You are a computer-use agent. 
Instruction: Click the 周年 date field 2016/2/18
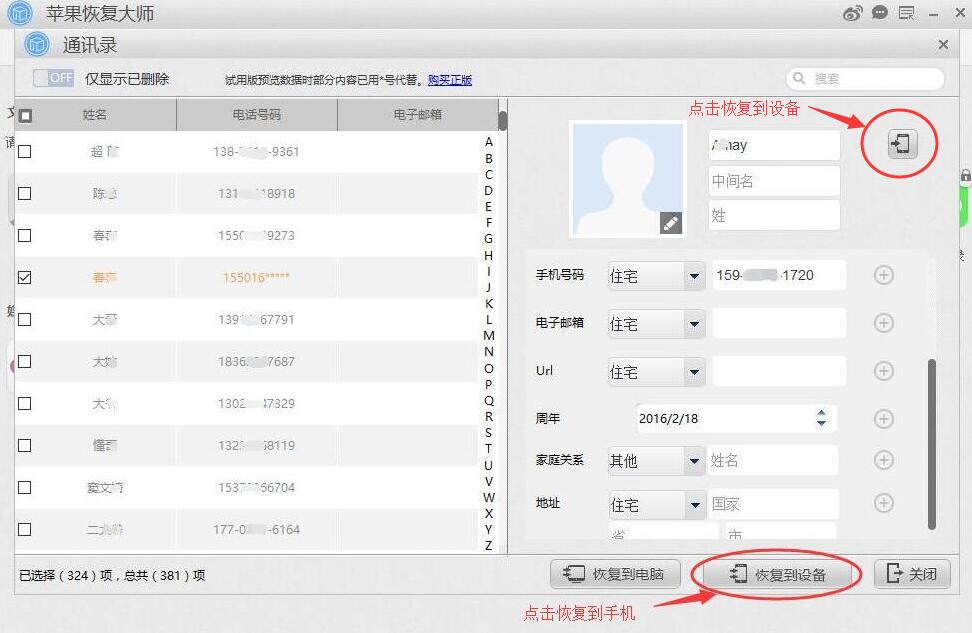point(736,418)
